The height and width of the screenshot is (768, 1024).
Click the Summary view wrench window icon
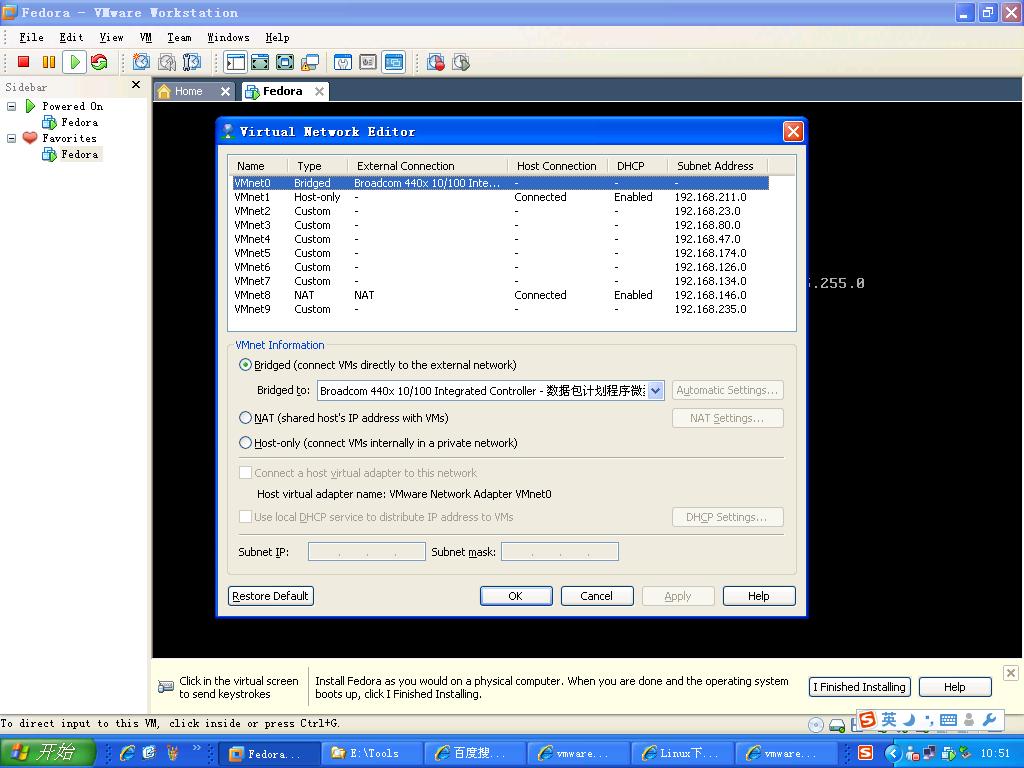[343, 62]
